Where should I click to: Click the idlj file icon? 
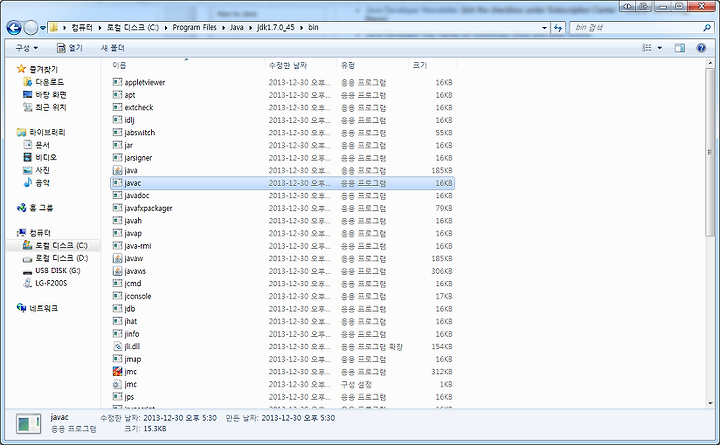tap(118, 120)
